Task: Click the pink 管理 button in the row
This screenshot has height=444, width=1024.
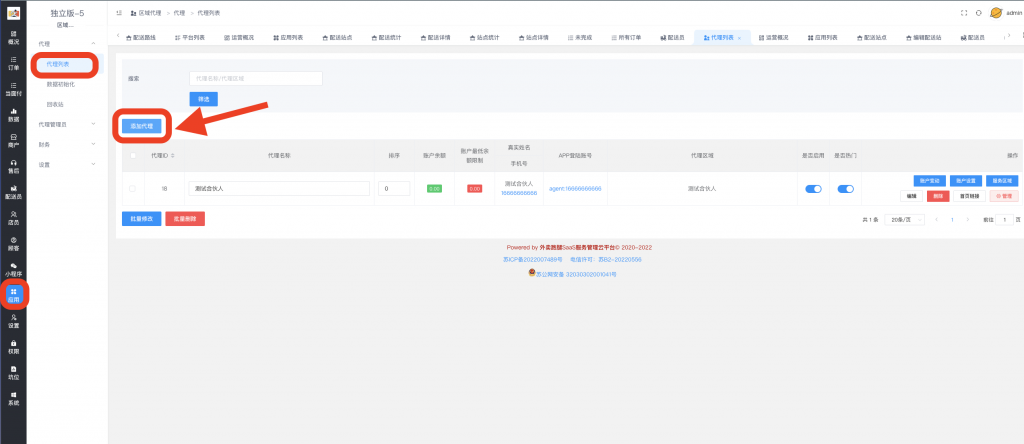Action: click(1004, 196)
